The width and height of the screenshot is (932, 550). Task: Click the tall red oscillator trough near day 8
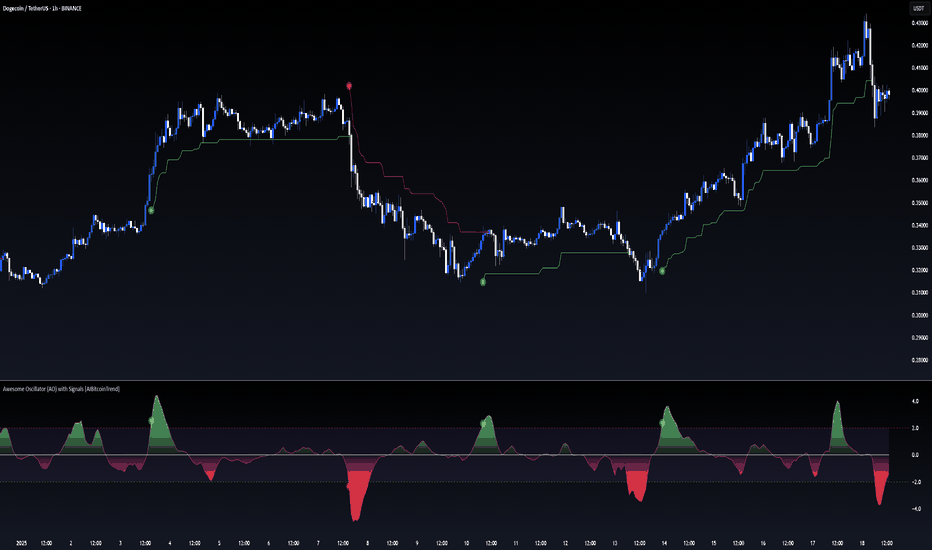click(357, 496)
